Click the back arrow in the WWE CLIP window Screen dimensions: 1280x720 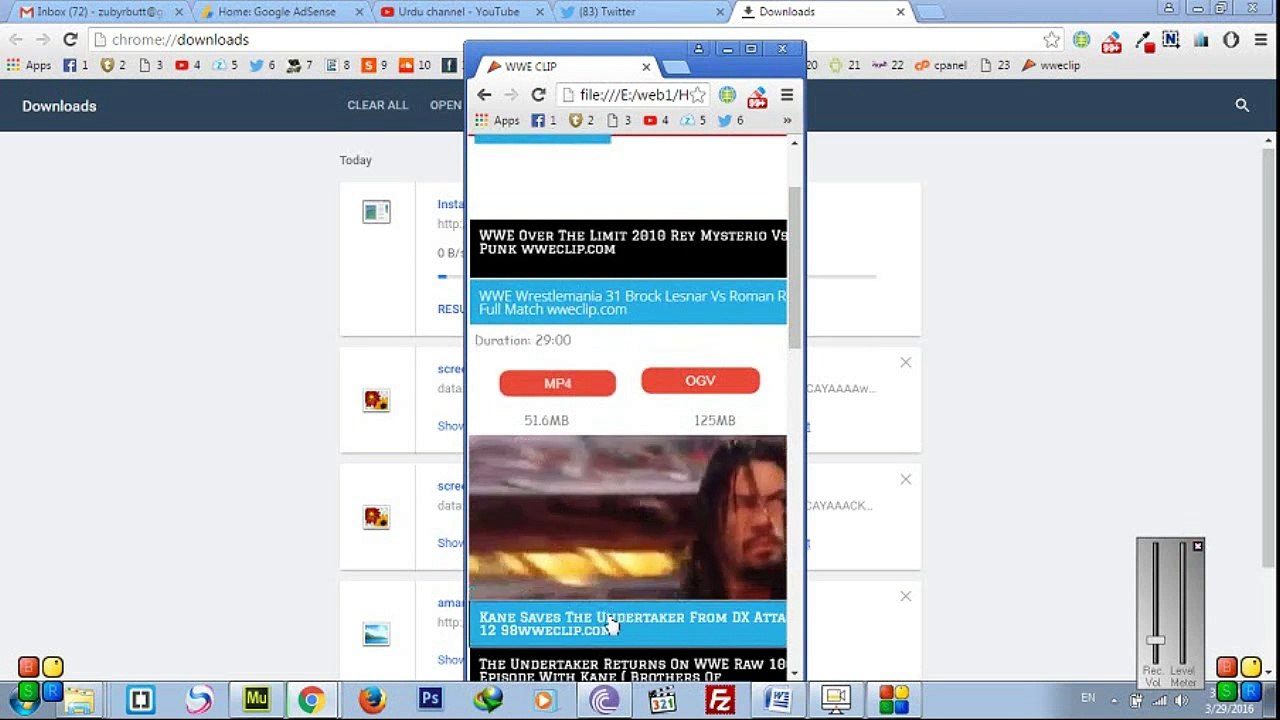coord(484,95)
